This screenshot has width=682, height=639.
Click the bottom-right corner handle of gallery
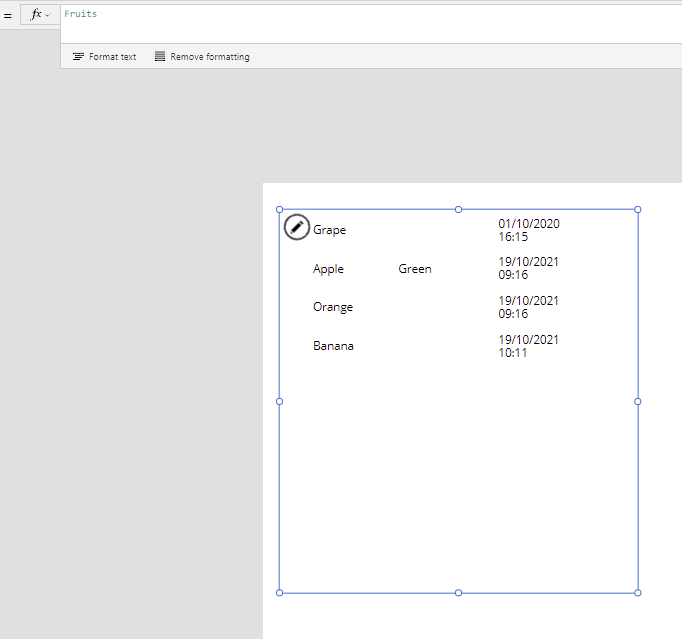(x=638, y=592)
